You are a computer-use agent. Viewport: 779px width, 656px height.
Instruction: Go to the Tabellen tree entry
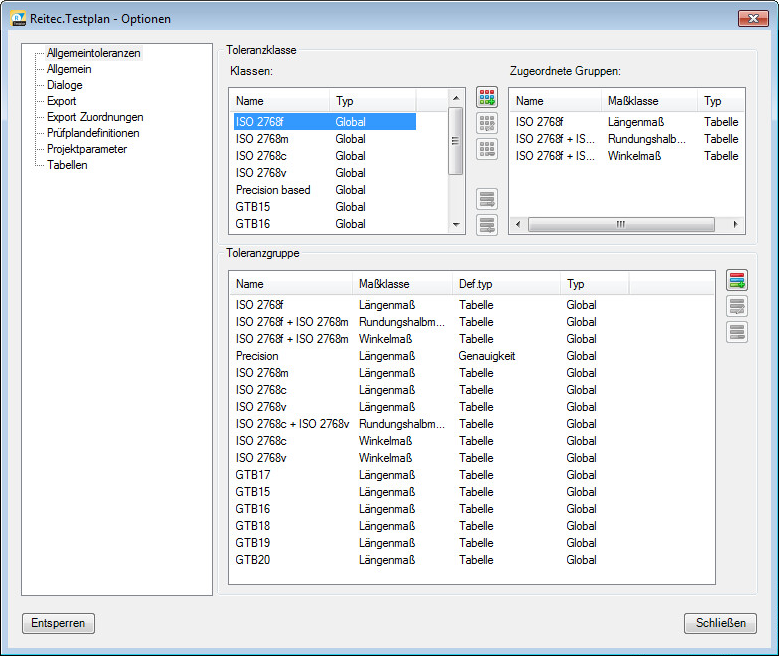coord(67,165)
